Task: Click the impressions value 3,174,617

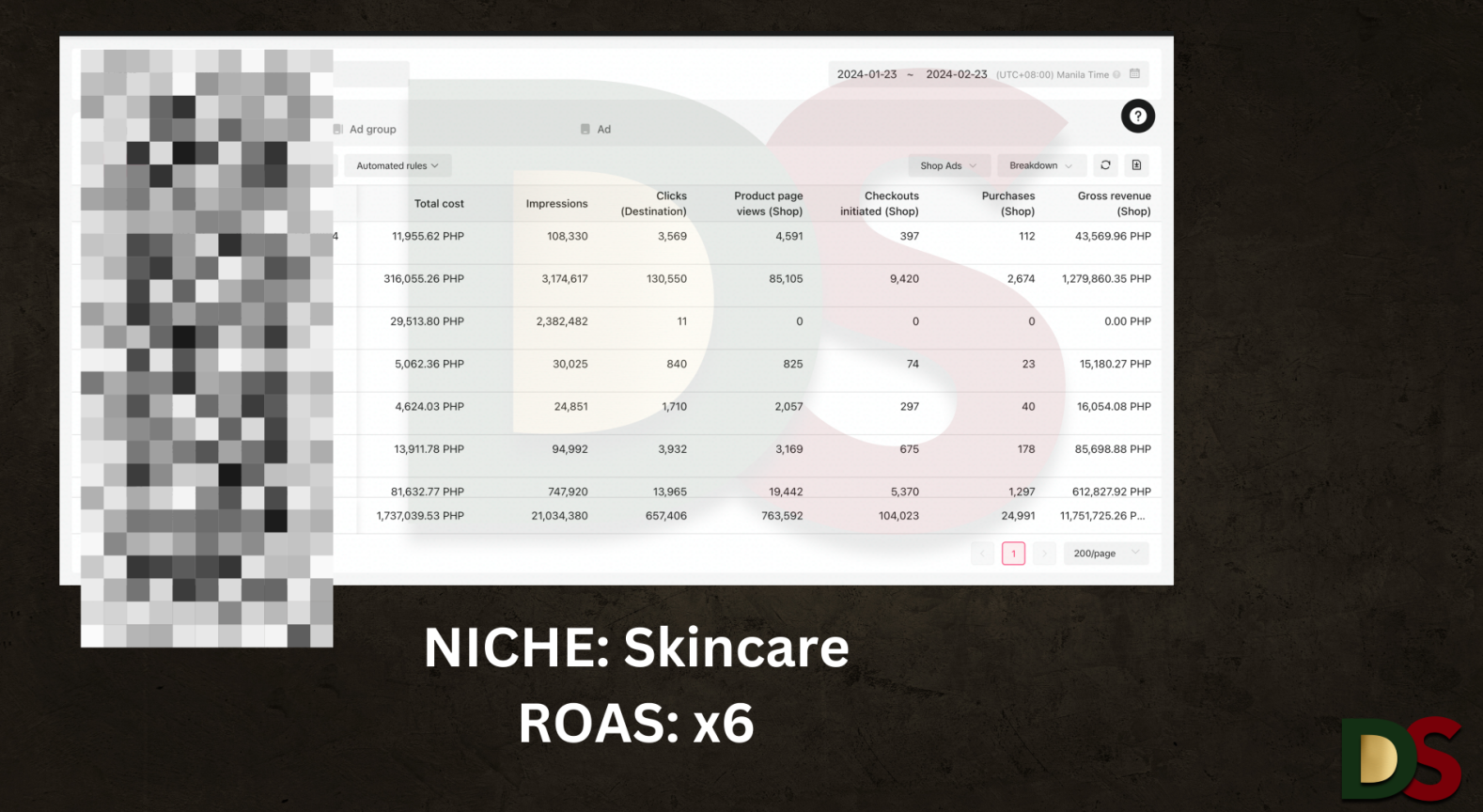Action: [565, 278]
